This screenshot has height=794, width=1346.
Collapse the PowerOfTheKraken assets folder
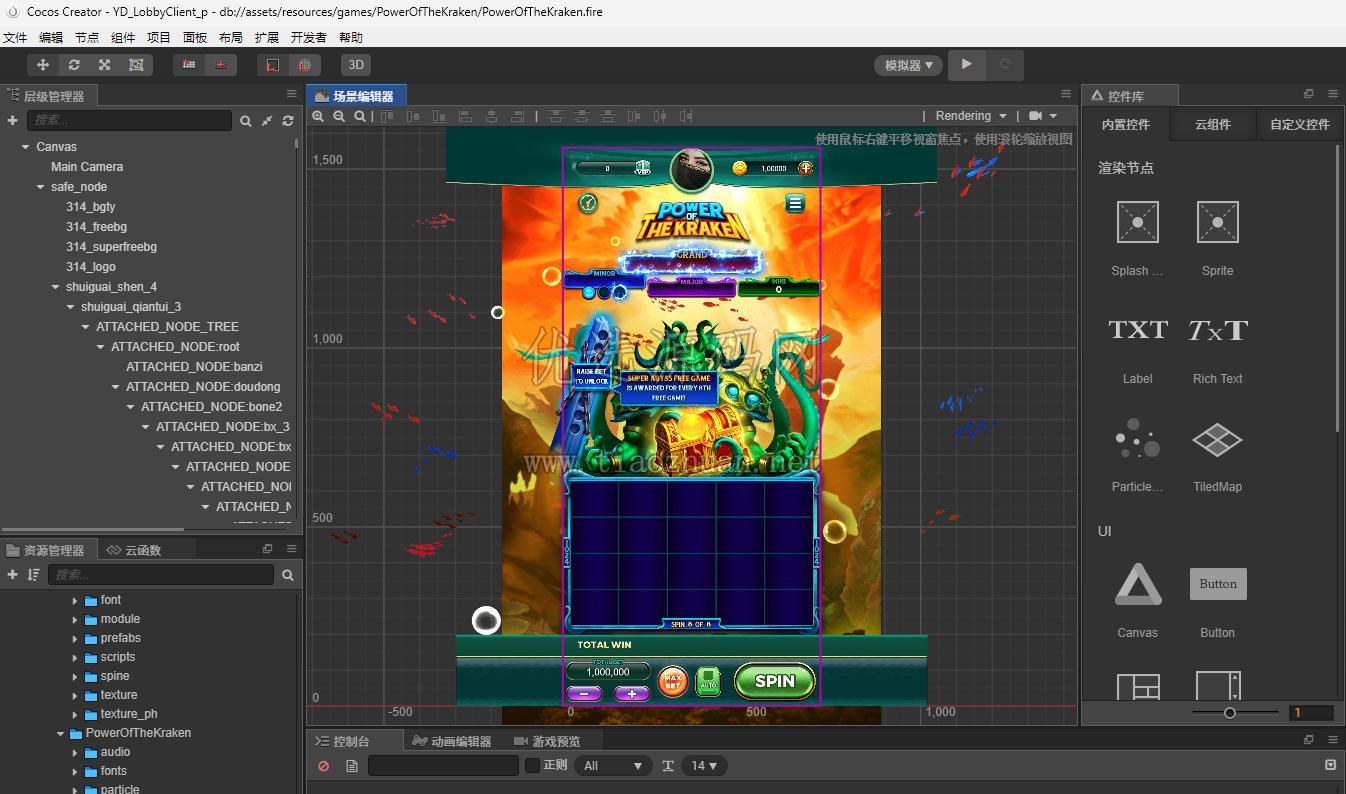pos(60,734)
